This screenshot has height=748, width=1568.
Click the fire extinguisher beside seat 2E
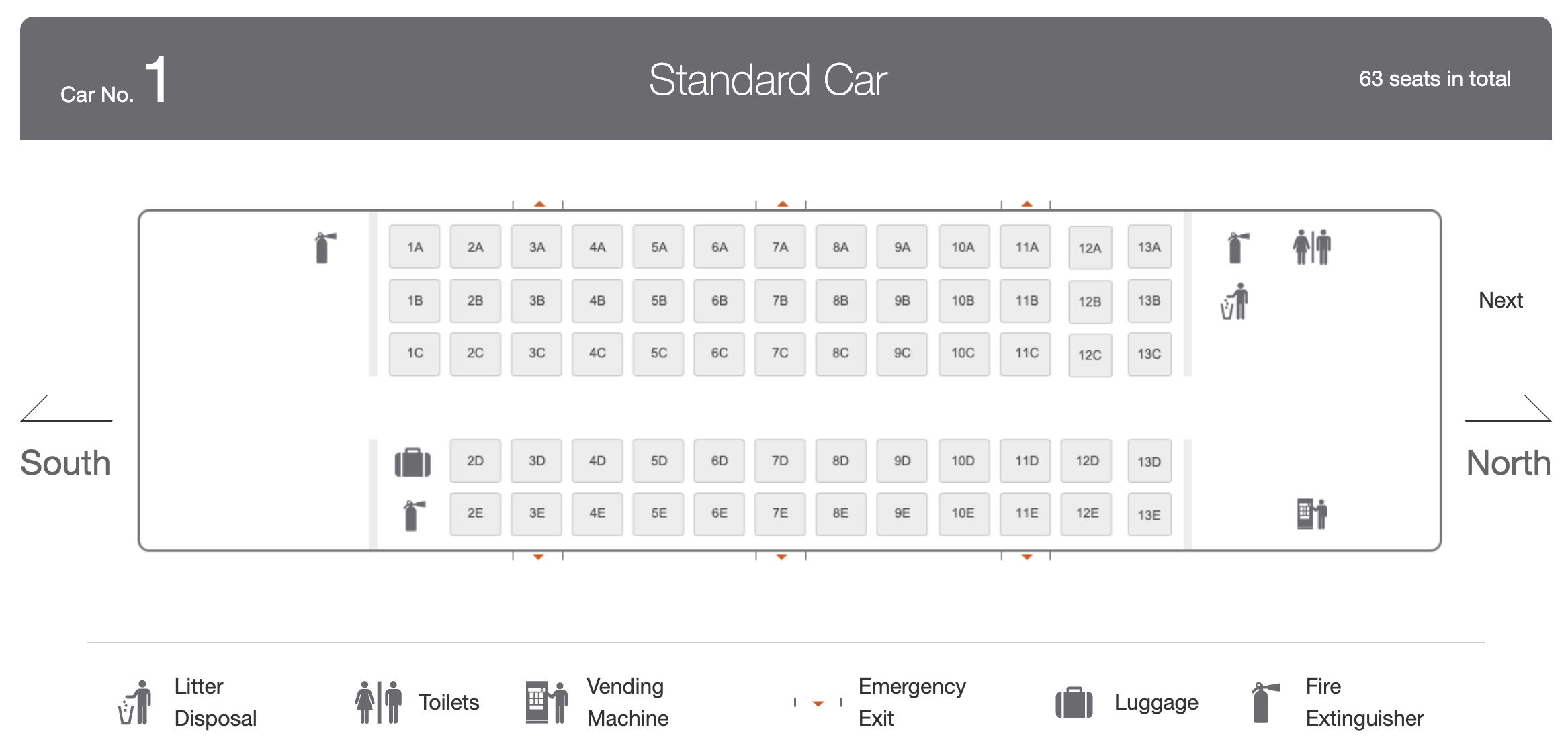click(x=414, y=515)
